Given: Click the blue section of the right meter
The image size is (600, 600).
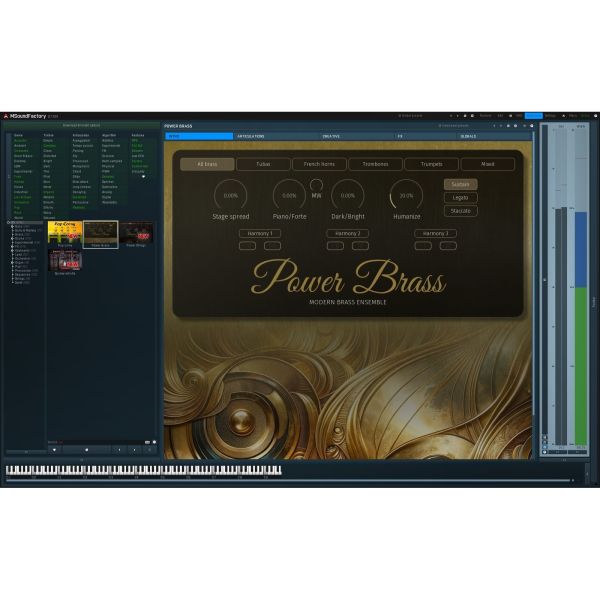Looking at the screenshot, I should [581, 249].
